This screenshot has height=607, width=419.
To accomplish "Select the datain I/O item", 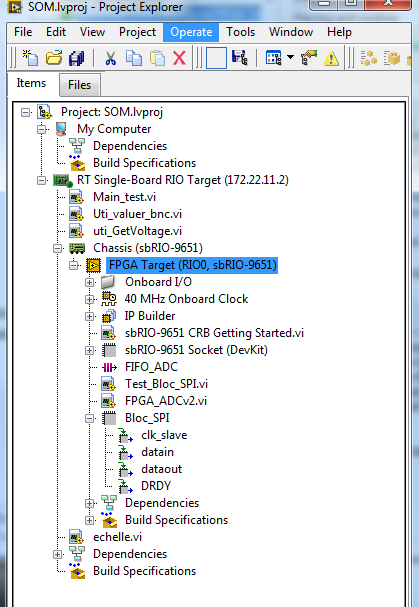I will click(157, 452).
